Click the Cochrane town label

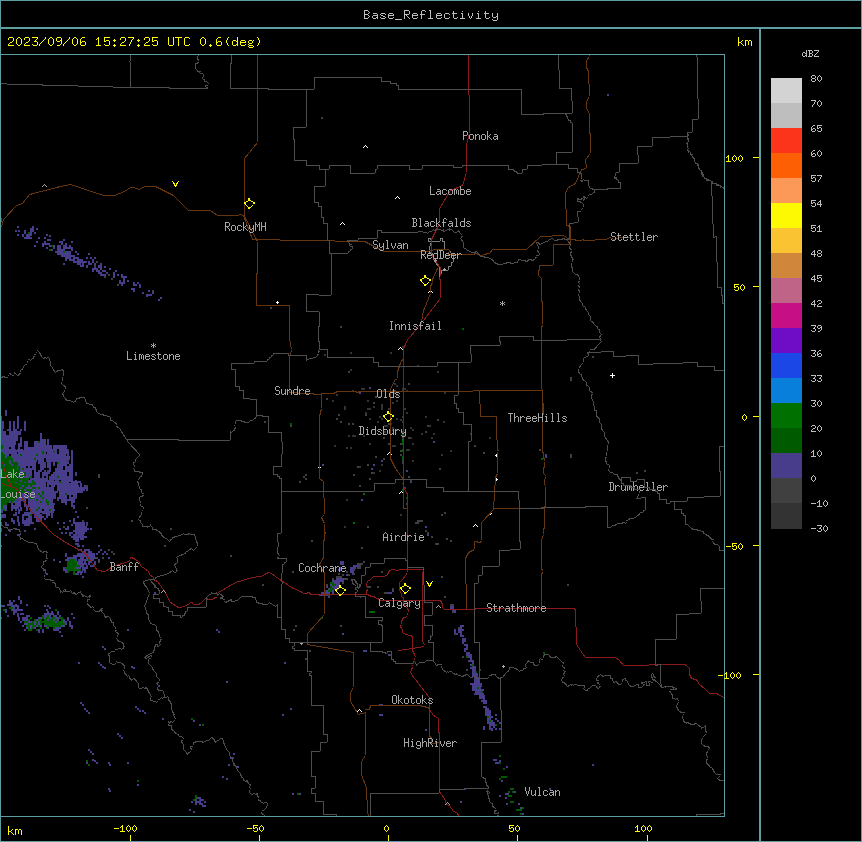pyautogui.click(x=322, y=568)
